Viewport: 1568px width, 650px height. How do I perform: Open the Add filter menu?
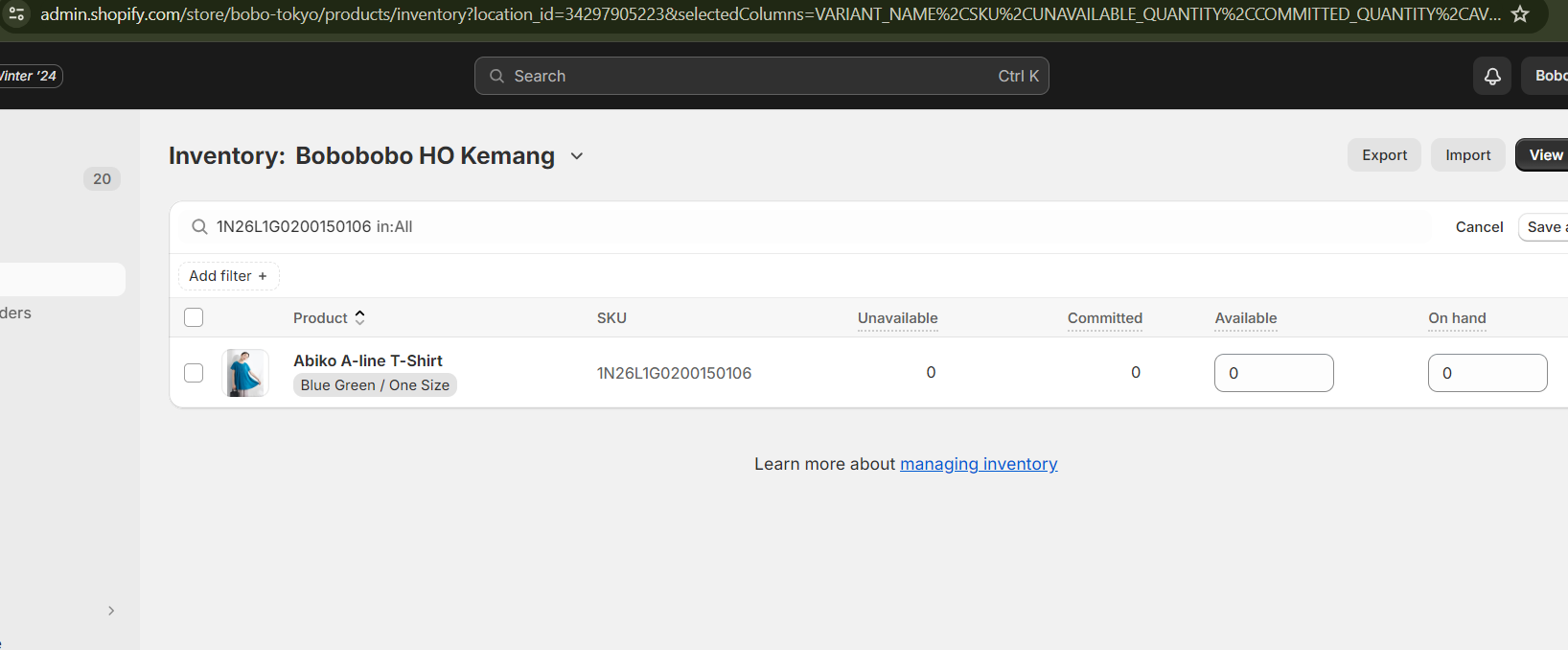point(228,276)
